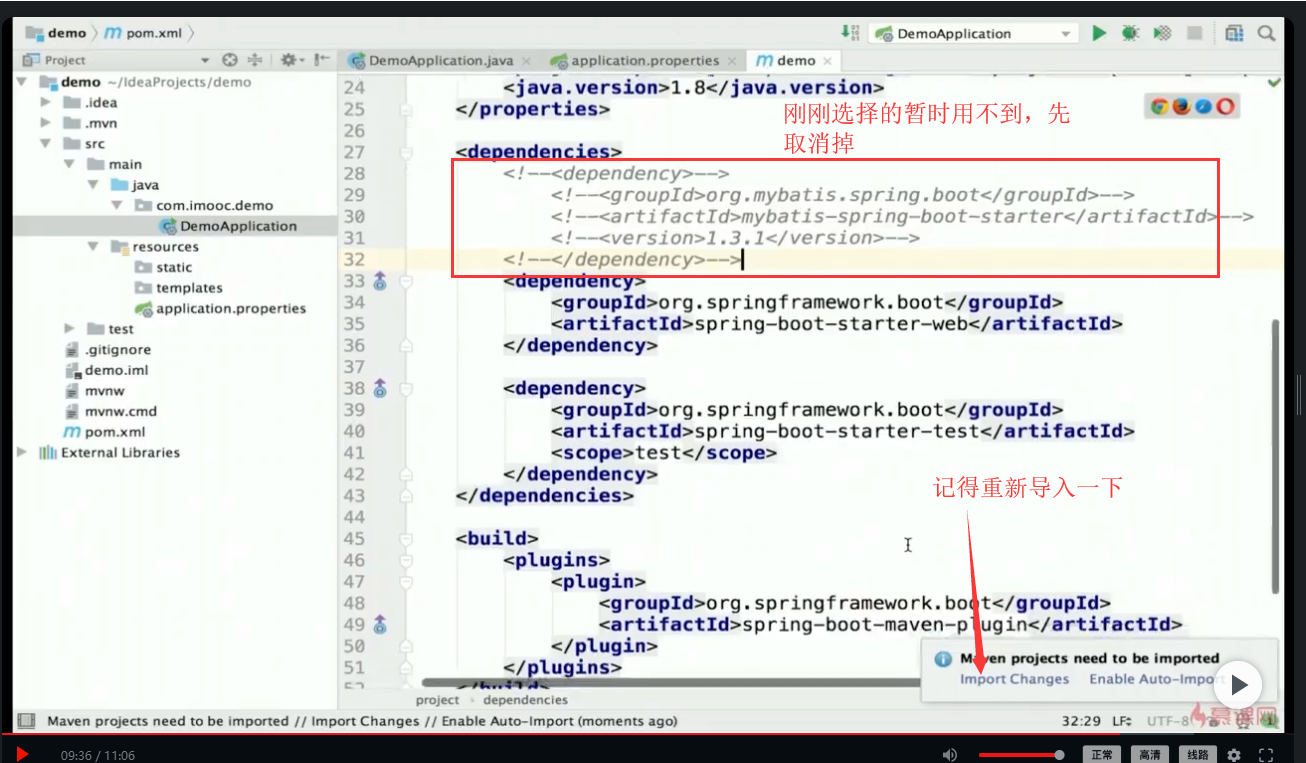Click the stop square icon in toolbar
The height and width of the screenshot is (763, 1306).
click(x=1193, y=33)
